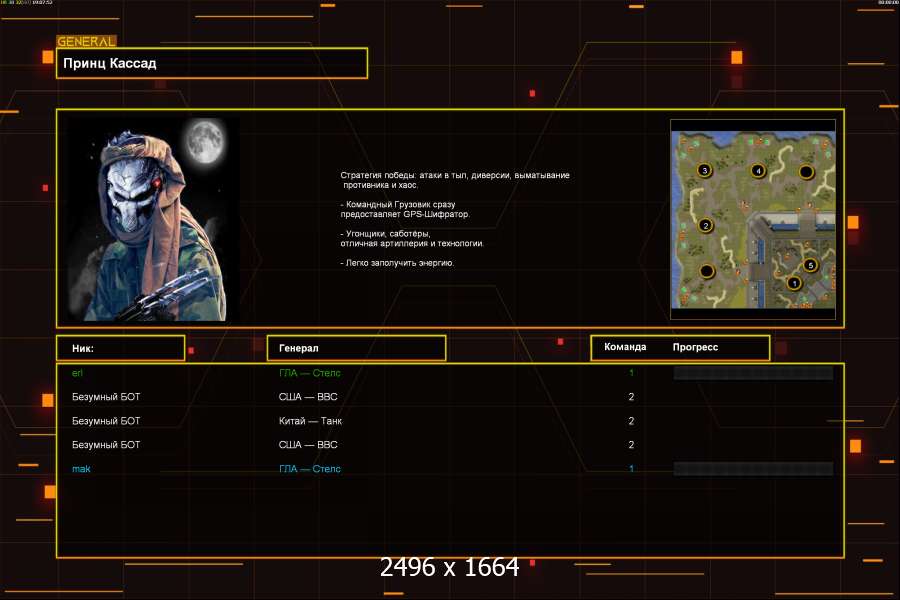900x600 pixels.
Task: Choose start position 5 marker on map
Action: tap(810, 265)
